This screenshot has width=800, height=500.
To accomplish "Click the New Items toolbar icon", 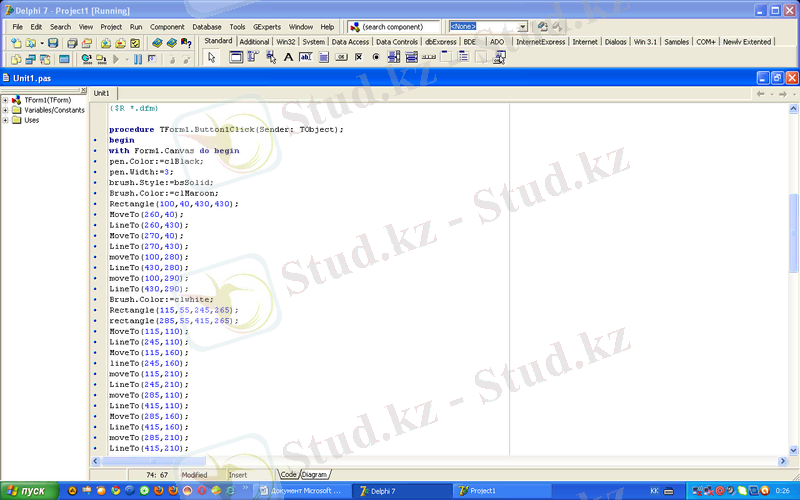I will [16, 43].
